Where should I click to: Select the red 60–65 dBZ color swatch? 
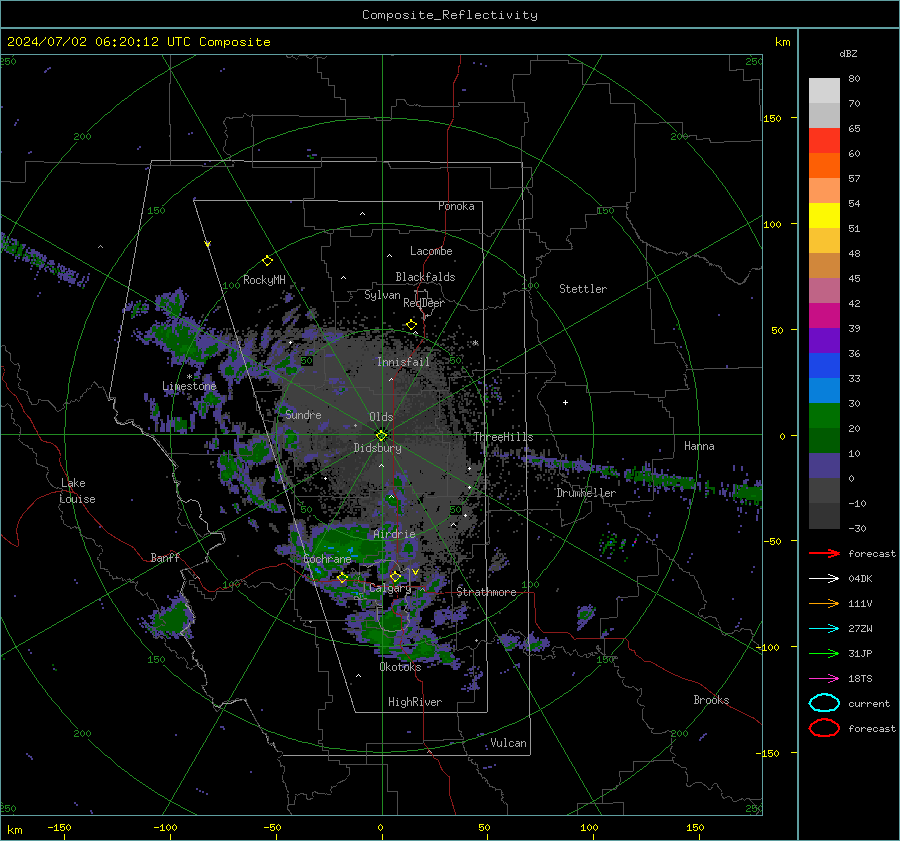[824, 141]
